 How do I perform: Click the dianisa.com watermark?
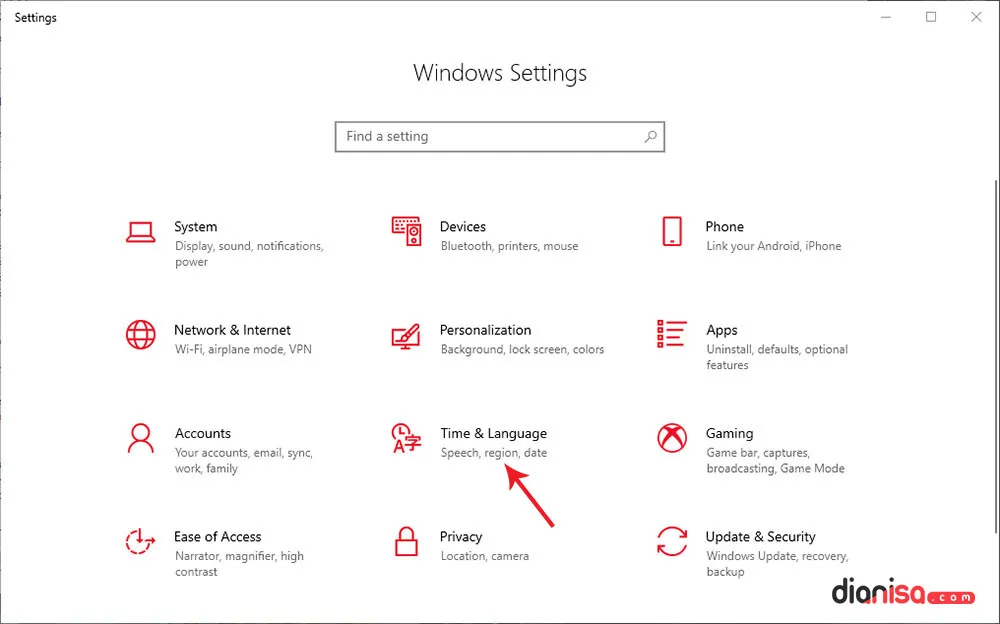tap(906, 594)
